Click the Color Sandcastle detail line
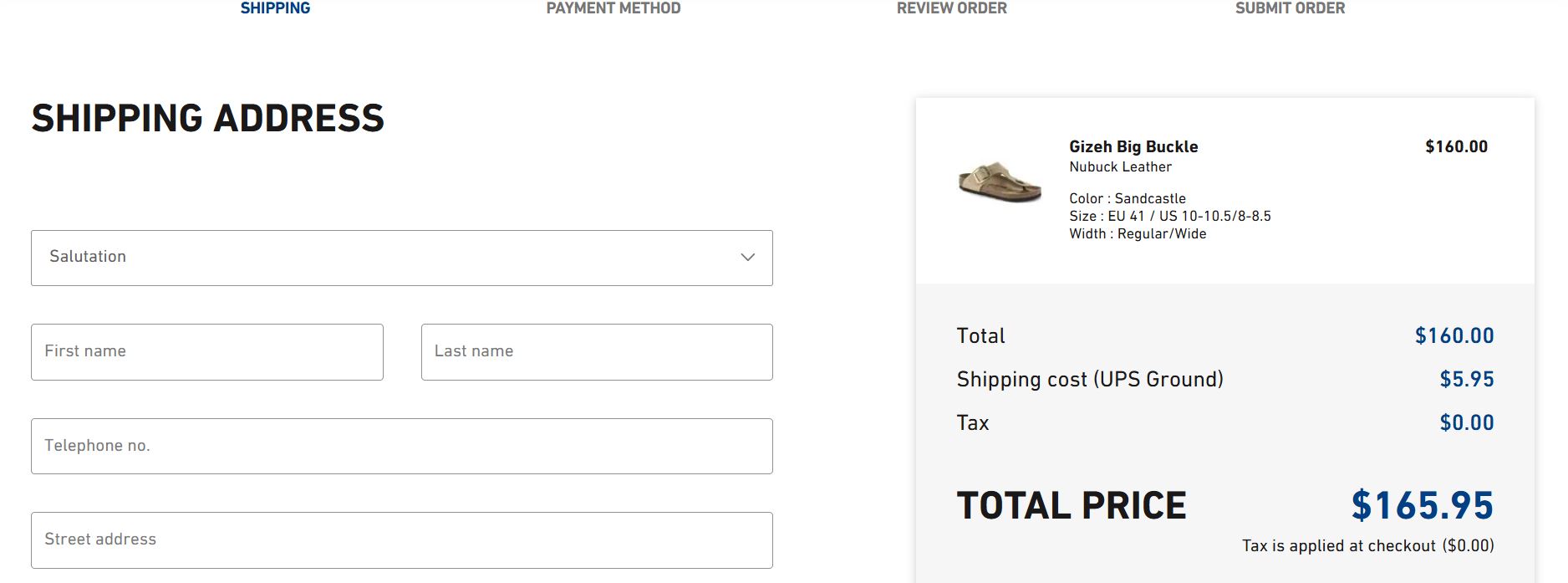This screenshot has width=1568, height=583. [x=1127, y=198]
